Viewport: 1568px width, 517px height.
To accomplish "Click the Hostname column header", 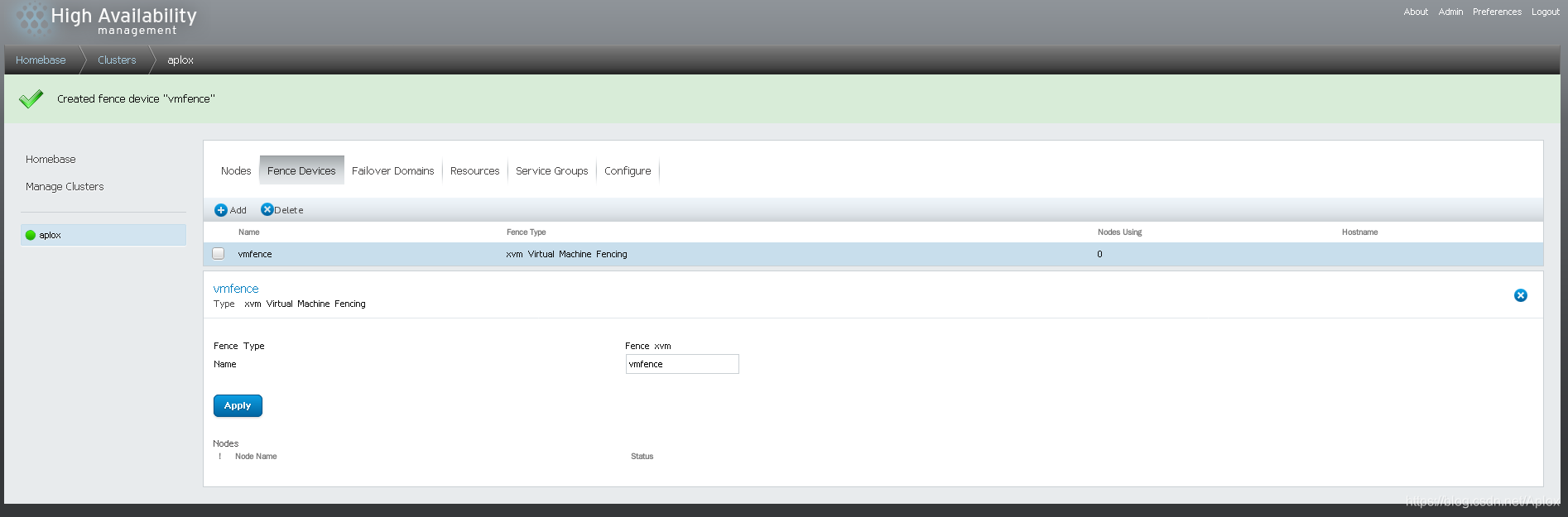I will point(1360,232).
